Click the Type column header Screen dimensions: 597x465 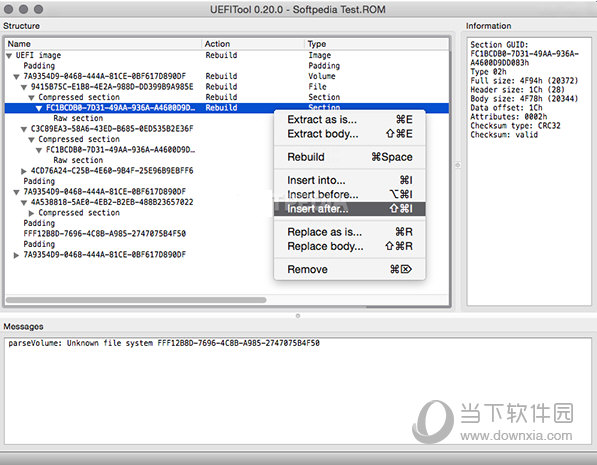pos(377,44)
